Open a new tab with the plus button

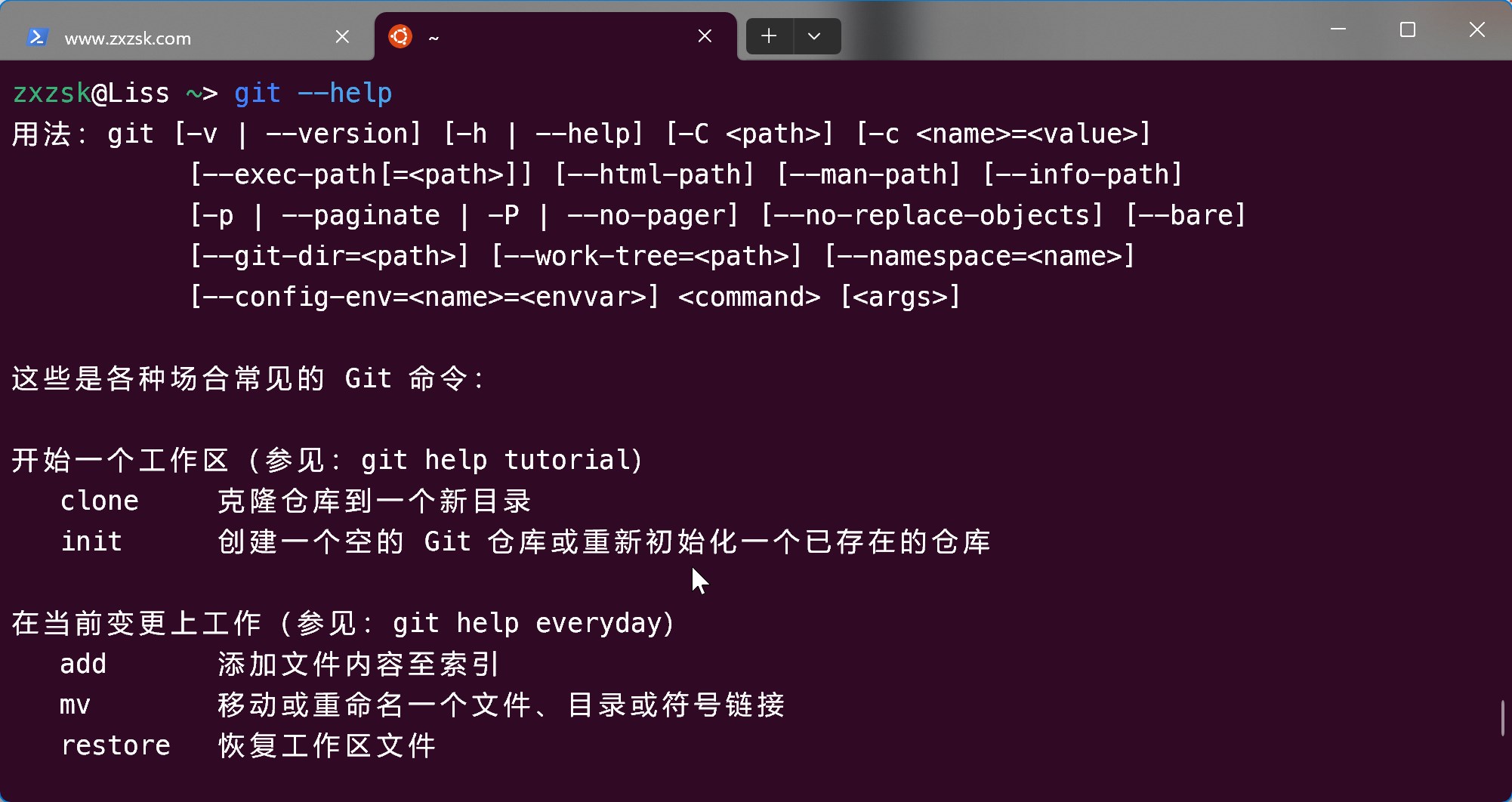[769, 36]
